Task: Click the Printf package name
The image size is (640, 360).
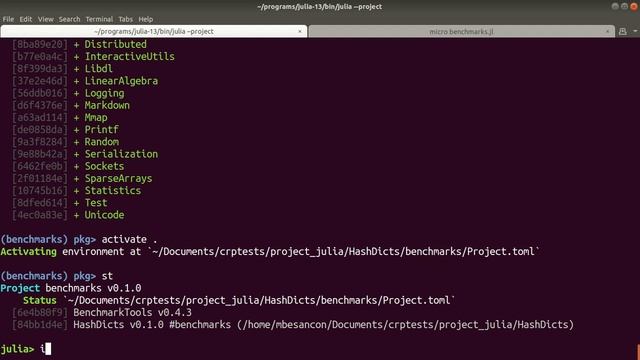Action: (x=101, y=129)
